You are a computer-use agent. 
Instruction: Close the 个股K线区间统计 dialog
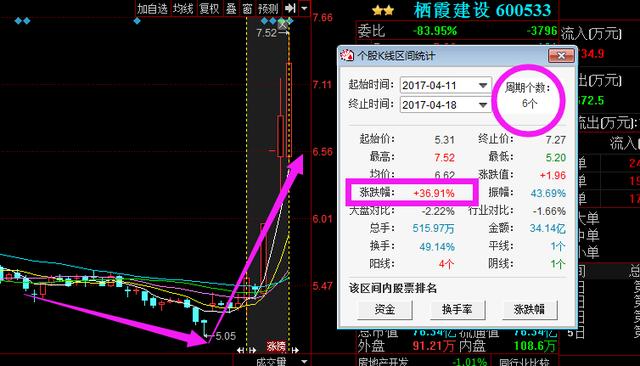click(561, 55)
